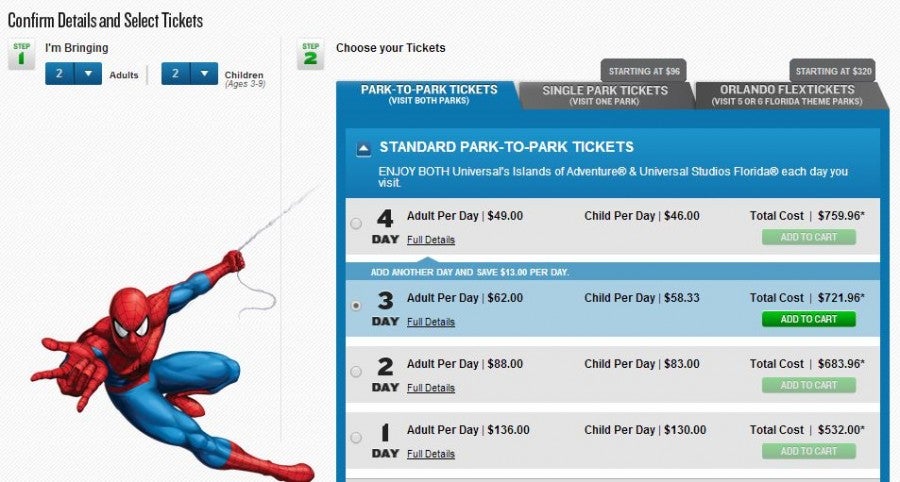
Task: Open Full Details for 4 Day ticket
Action: point(431,240)
